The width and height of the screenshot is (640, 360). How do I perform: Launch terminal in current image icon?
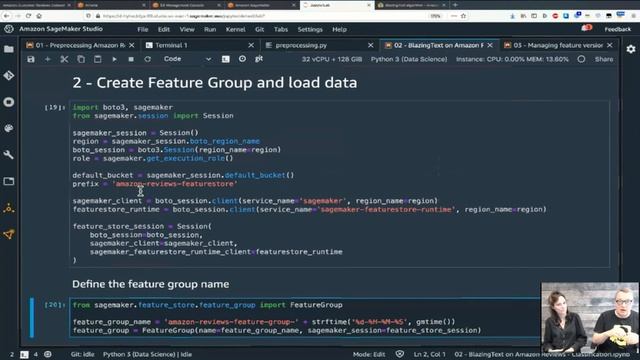pyautogui.click(x=226, y=59)
